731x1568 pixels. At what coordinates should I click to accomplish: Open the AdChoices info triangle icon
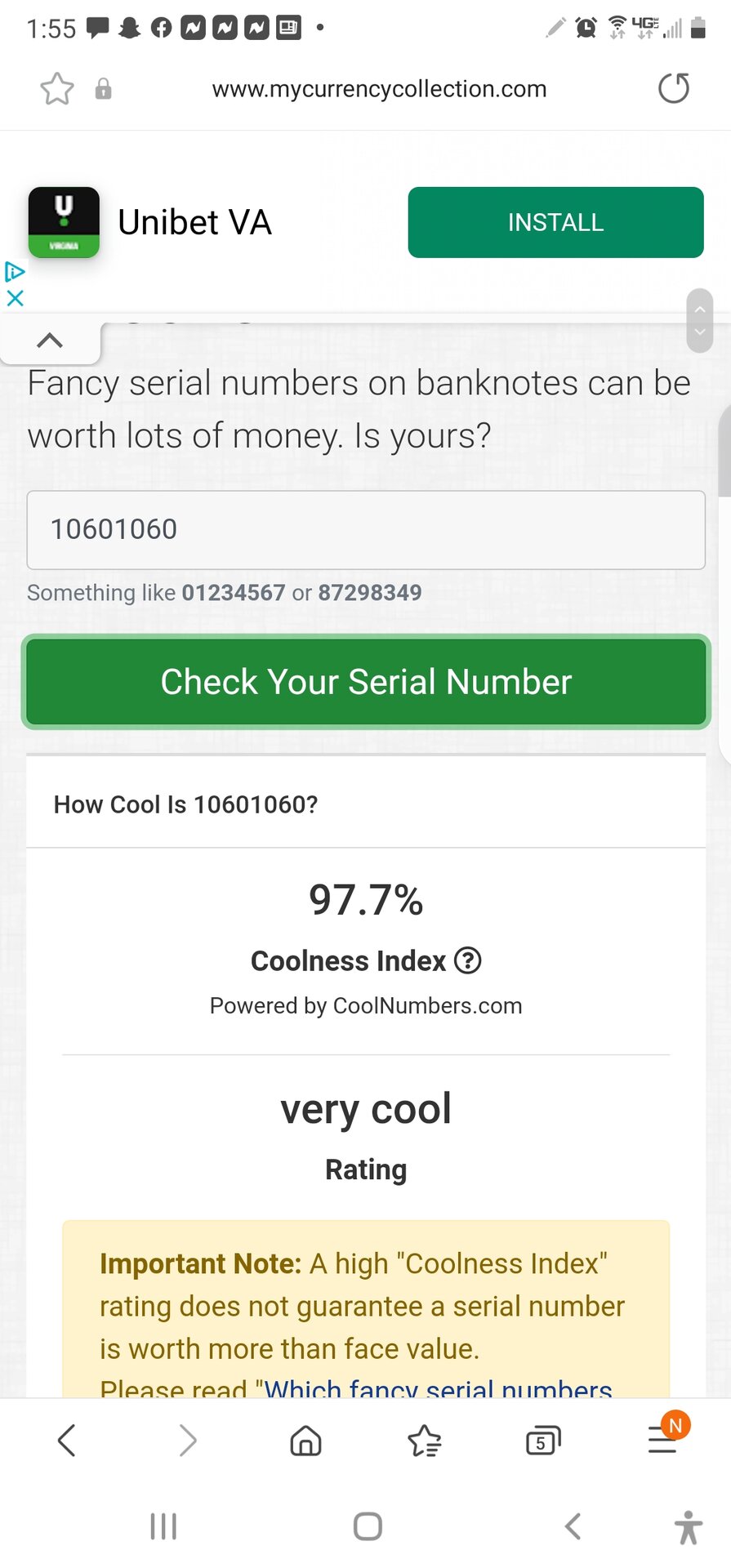pos(15,271)
